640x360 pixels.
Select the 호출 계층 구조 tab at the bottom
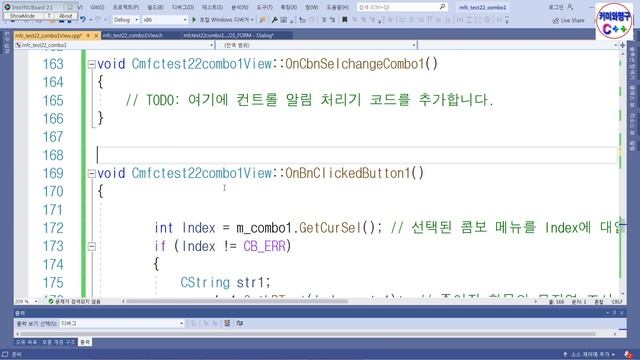[58, 342]
